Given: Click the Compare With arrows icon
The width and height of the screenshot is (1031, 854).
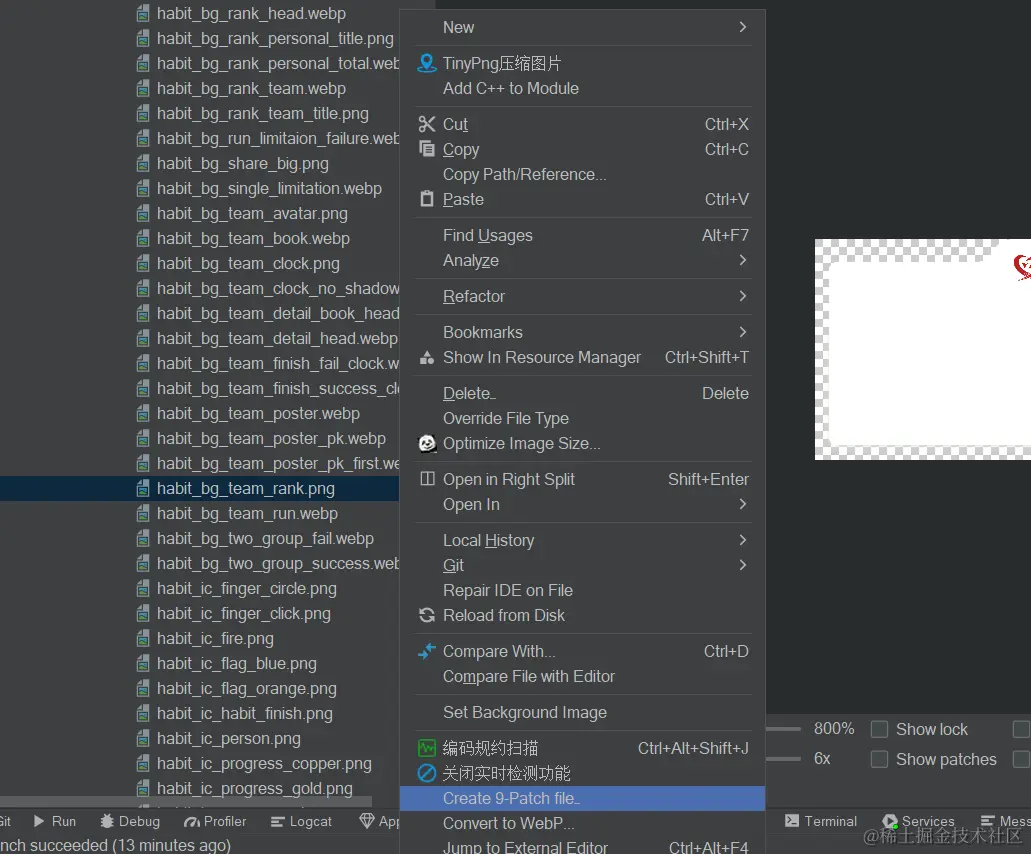Looking at the screenshot, I should pos(427,651).
